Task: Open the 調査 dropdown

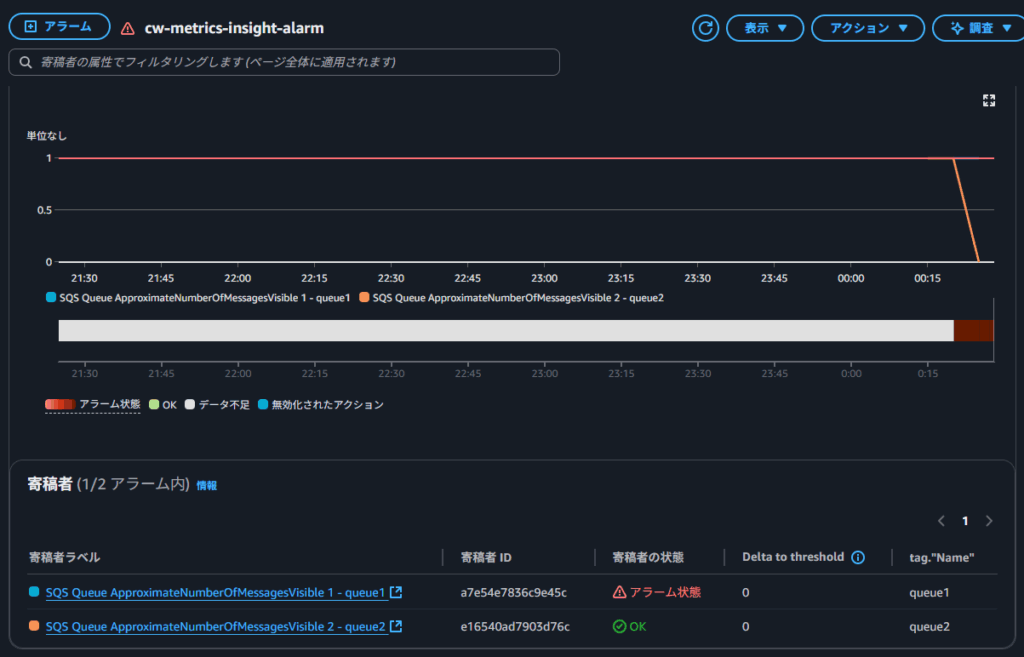Action: coord(976,28)
